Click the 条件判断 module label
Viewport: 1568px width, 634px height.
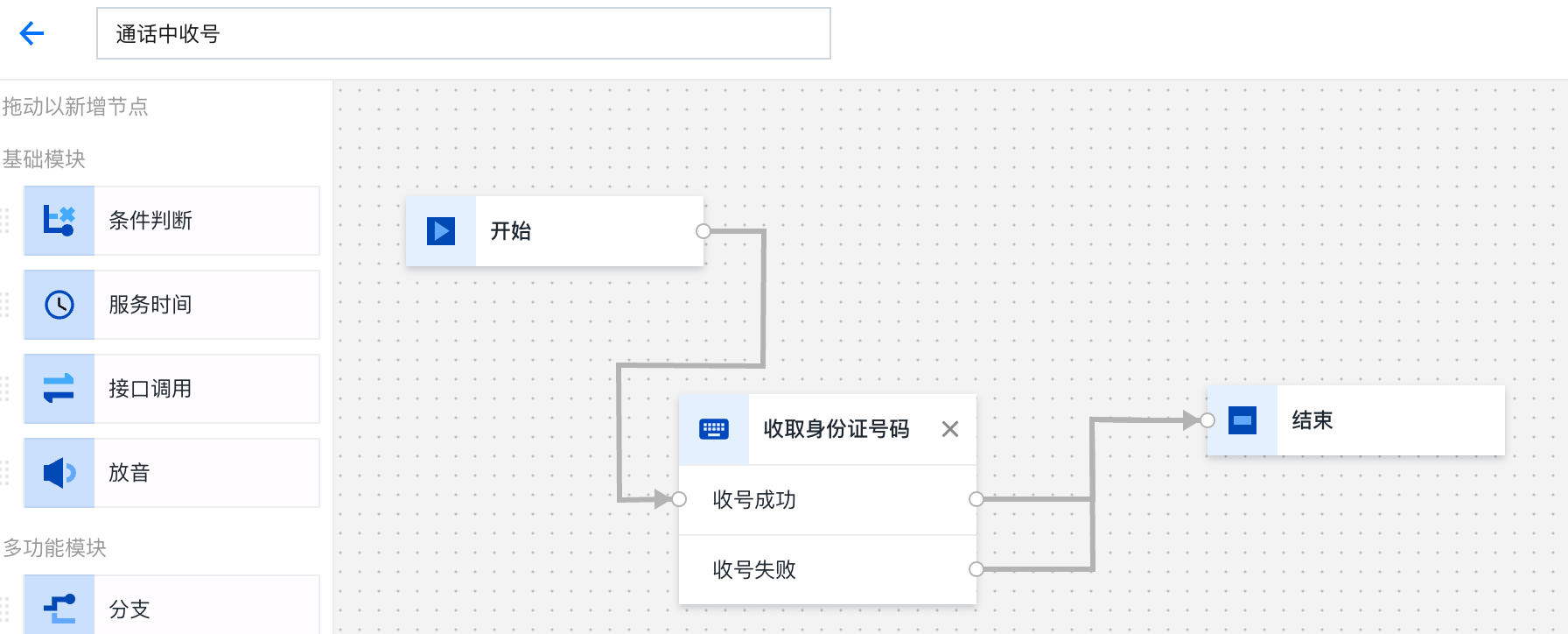pyautogui.click(x=150, y=221)
